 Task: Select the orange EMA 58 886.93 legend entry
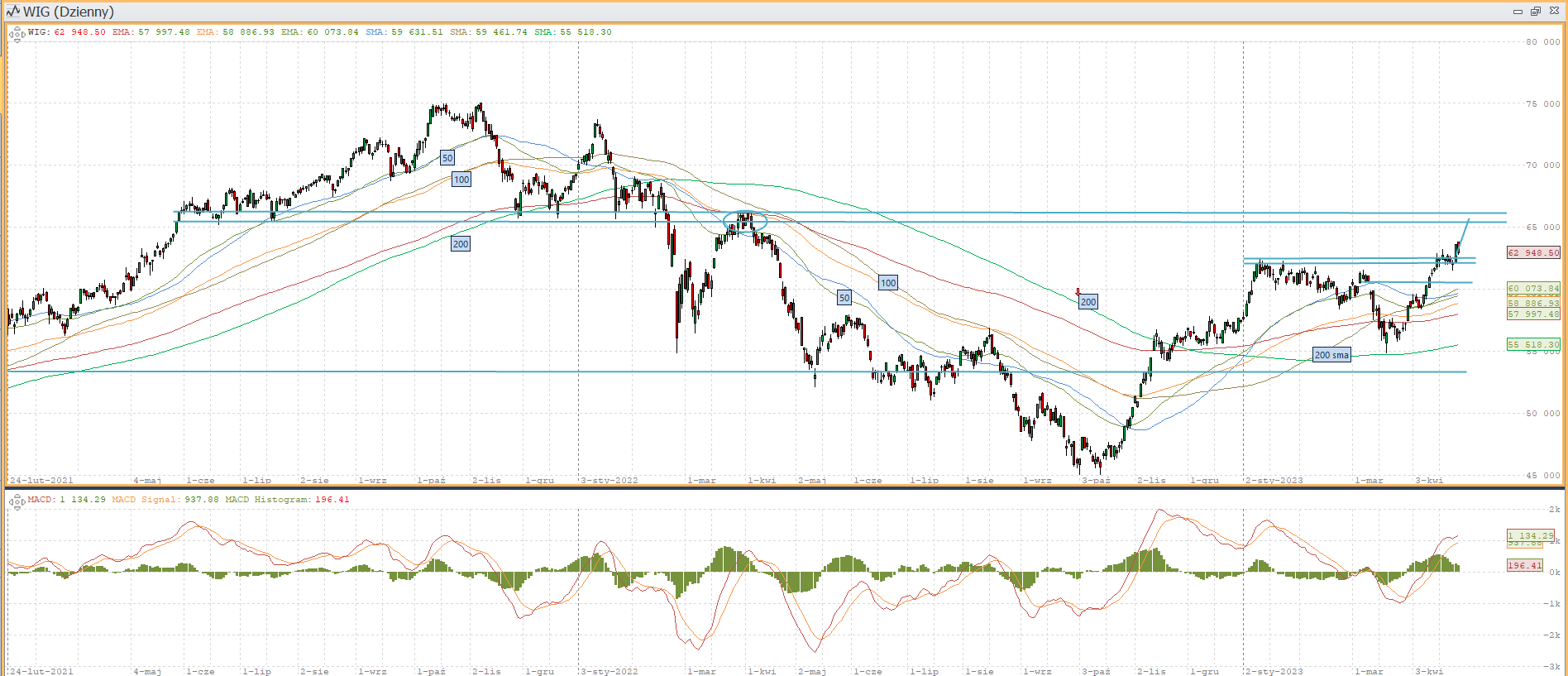(235, 32)
